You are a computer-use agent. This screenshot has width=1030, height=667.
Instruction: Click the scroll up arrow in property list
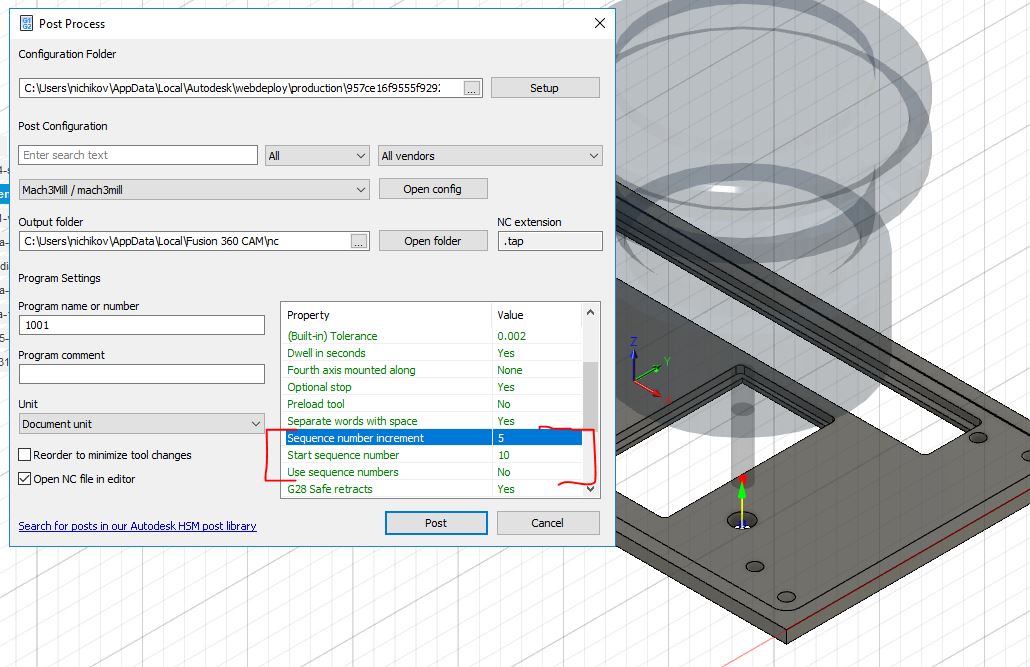pos(591,314)
